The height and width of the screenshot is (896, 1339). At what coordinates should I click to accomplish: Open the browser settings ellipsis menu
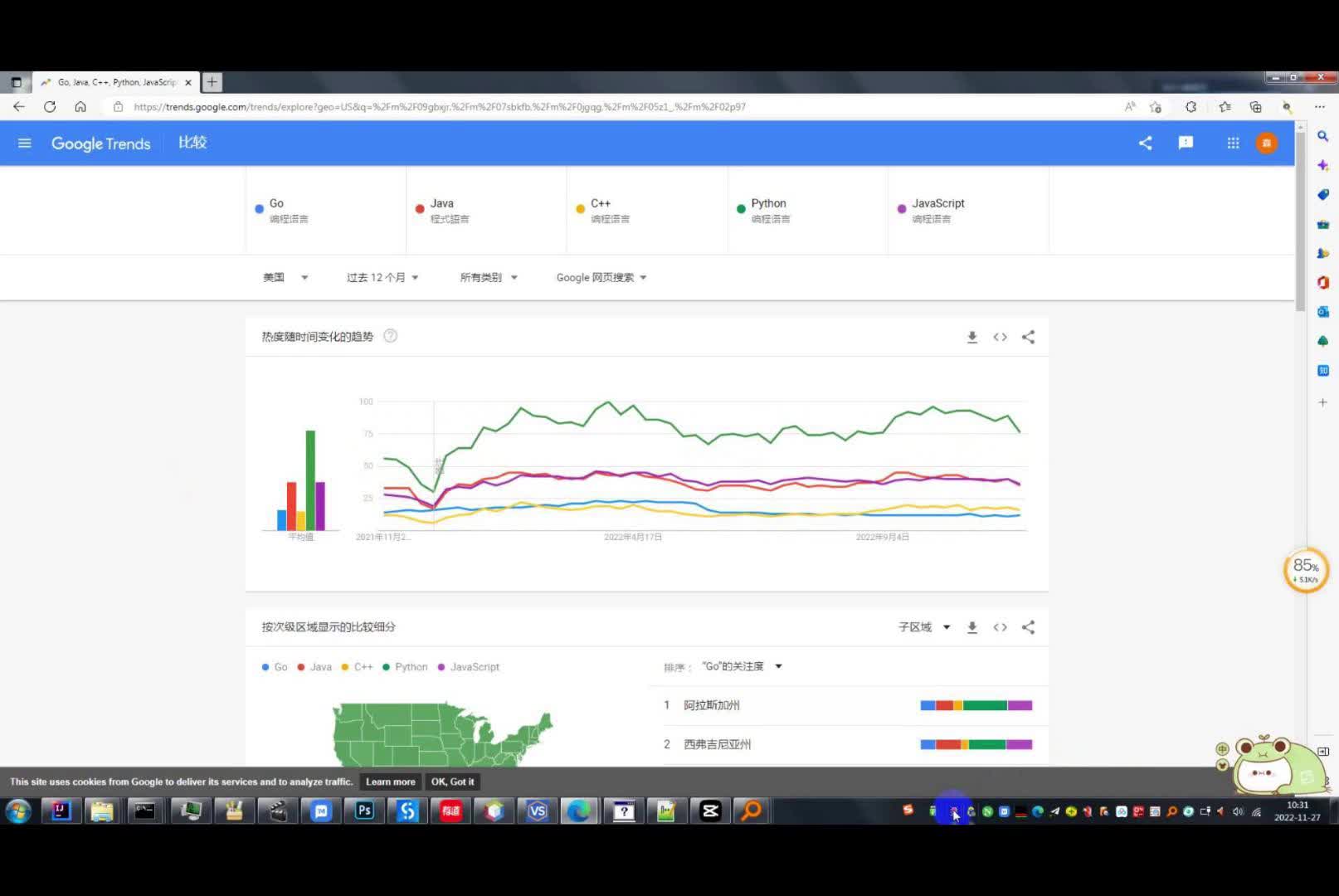(x=1319, y=106)
